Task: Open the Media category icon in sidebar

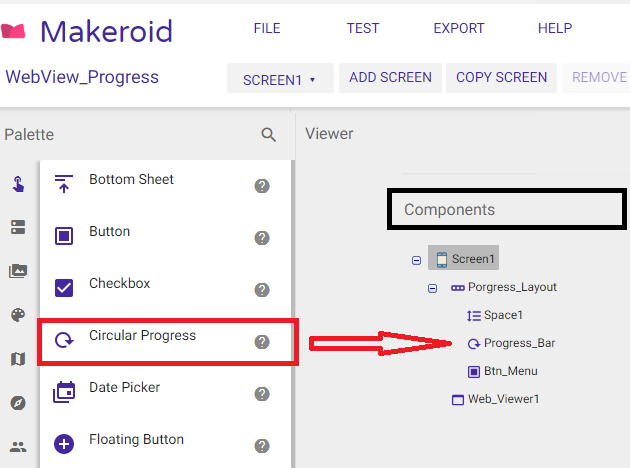Action: (18, 271)
